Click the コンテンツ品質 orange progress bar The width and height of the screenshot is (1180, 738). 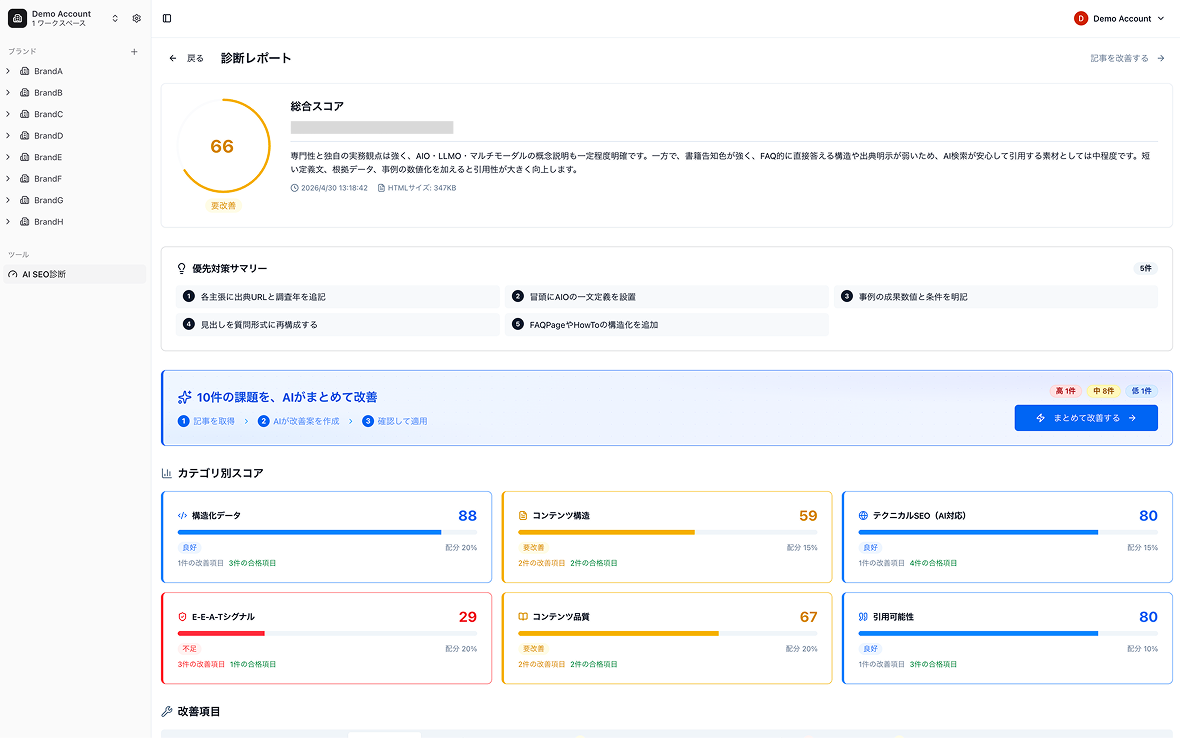click(x=668, y=633)
